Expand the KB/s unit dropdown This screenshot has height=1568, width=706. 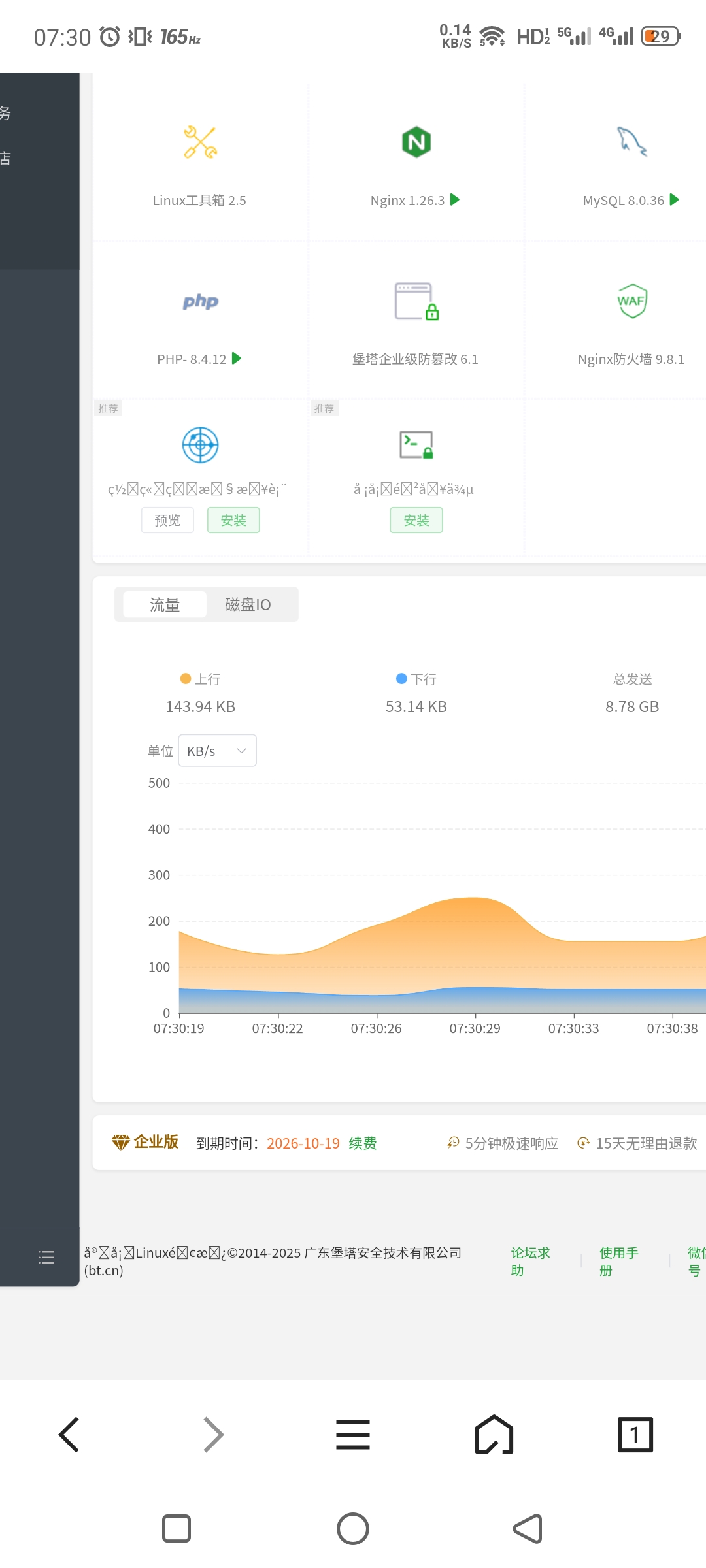pos(217,751)
